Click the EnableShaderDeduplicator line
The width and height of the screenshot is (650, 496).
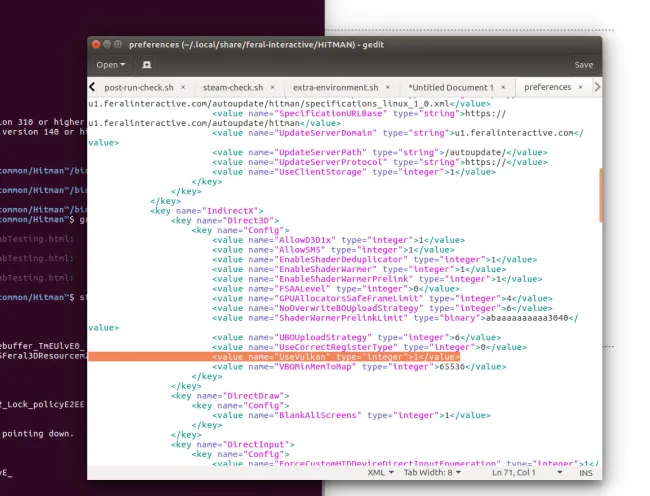[375, 259]
